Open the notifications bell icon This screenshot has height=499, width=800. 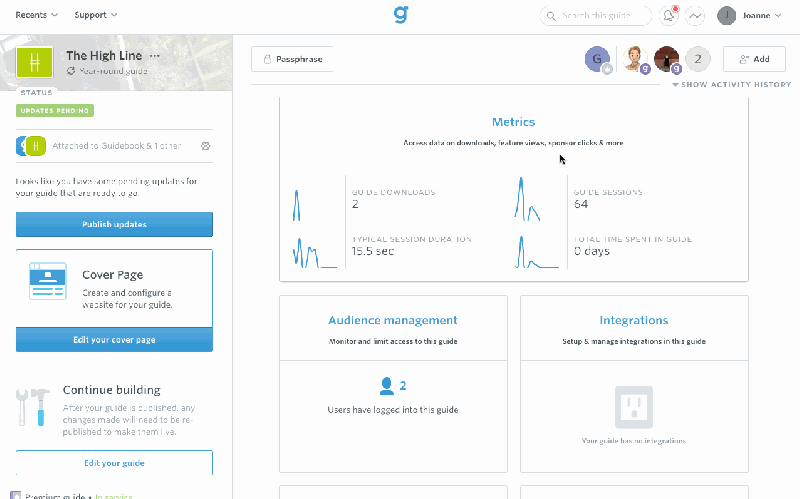tap(668, 15)
